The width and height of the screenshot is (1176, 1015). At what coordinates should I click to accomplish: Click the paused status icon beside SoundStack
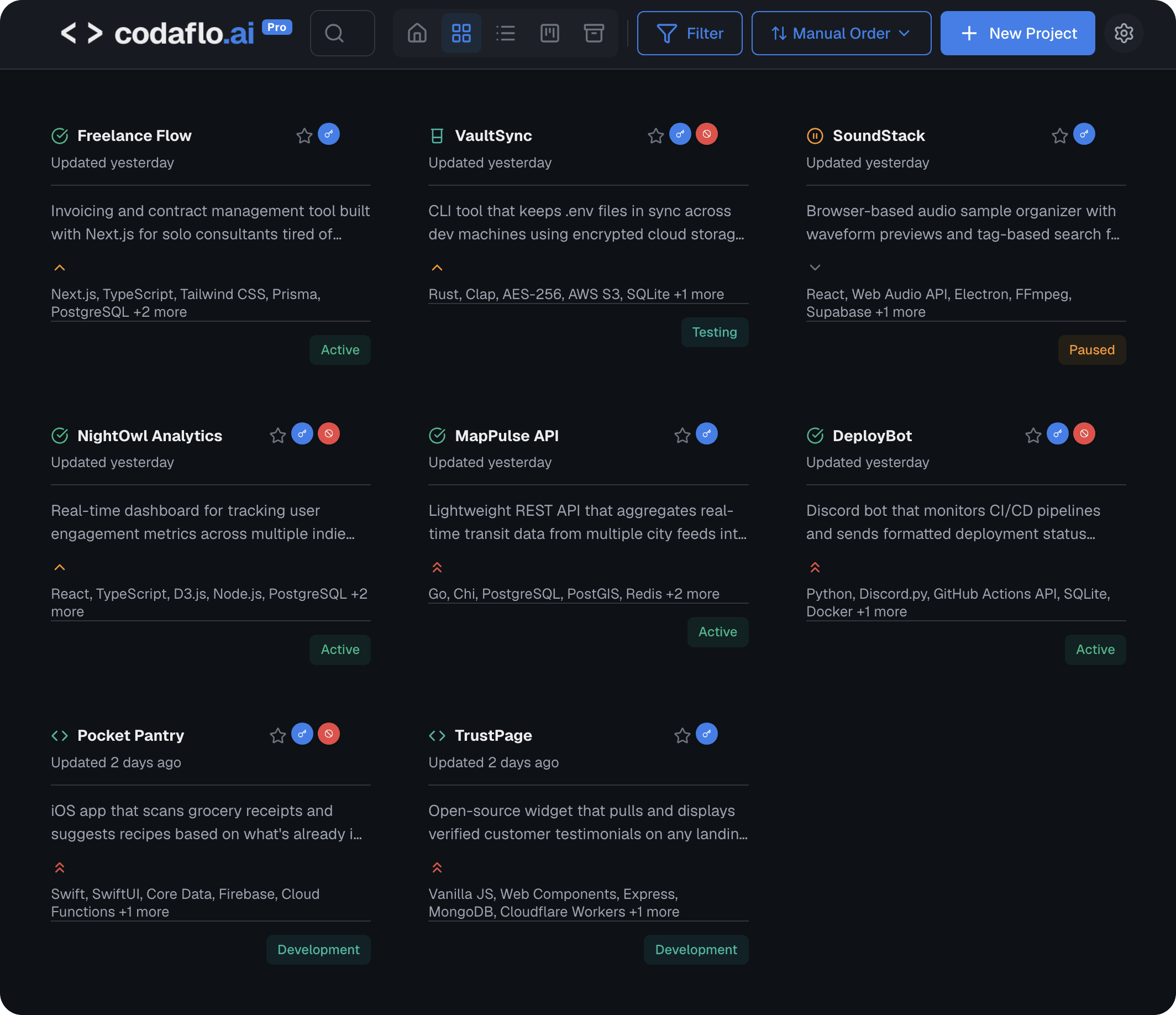coord(815,135)
